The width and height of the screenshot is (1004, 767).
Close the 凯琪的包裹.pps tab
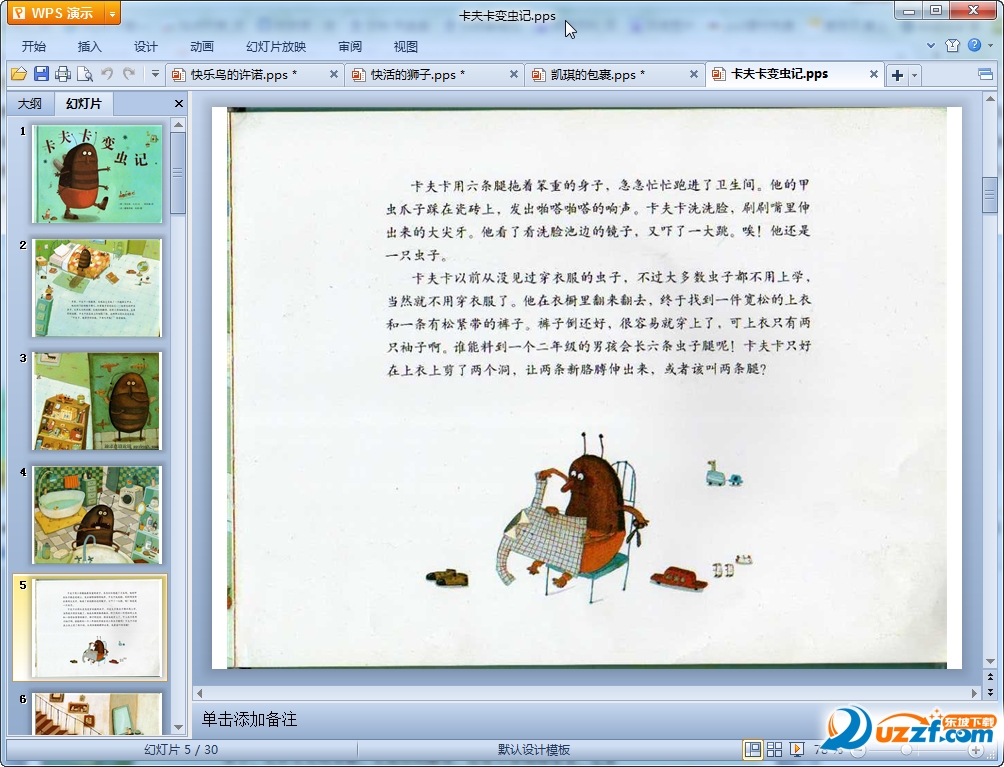click(x=693, y=74)
